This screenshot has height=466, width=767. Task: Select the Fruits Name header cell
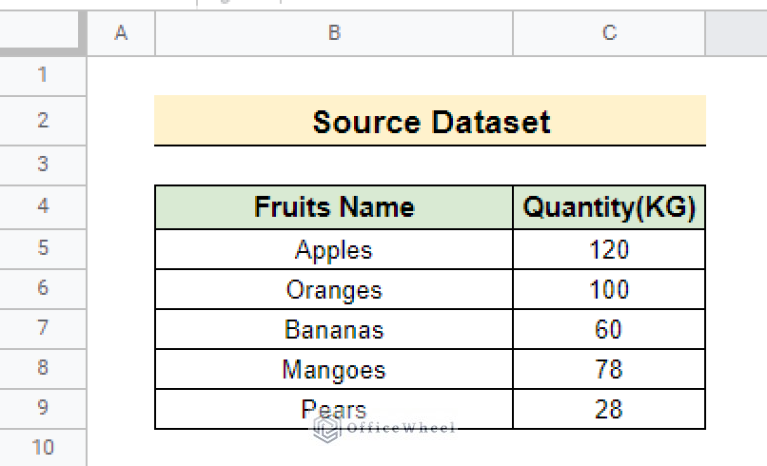point(334,207)
